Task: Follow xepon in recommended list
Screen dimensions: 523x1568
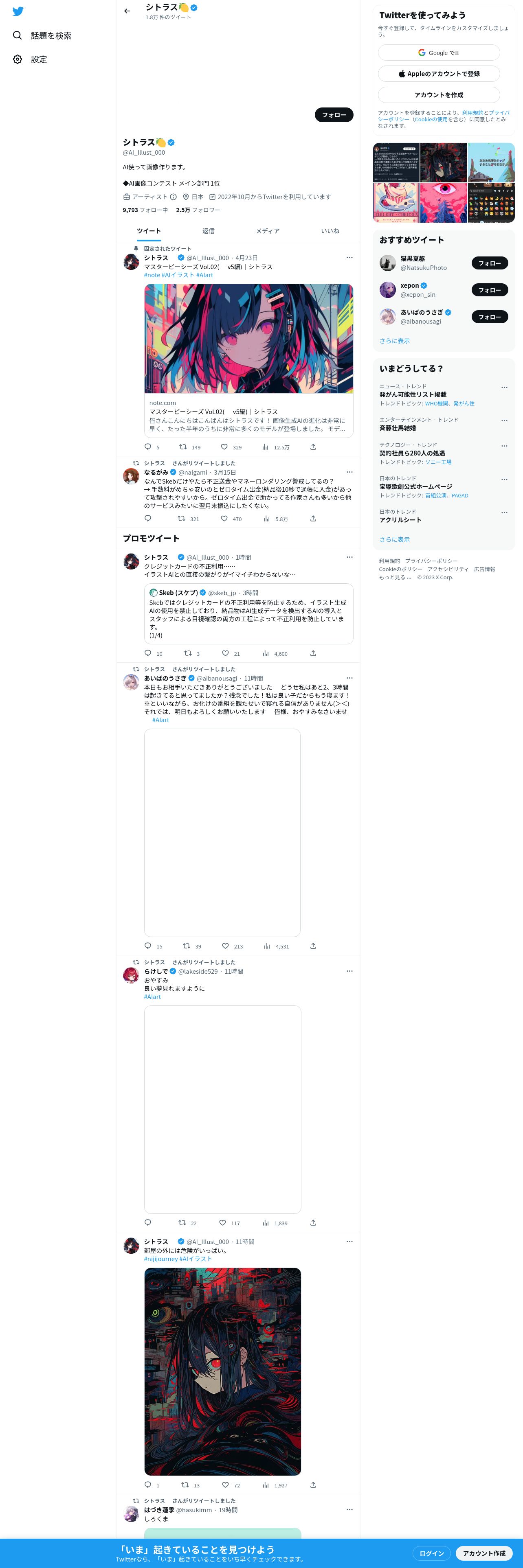Action: (x=490, y=290)
